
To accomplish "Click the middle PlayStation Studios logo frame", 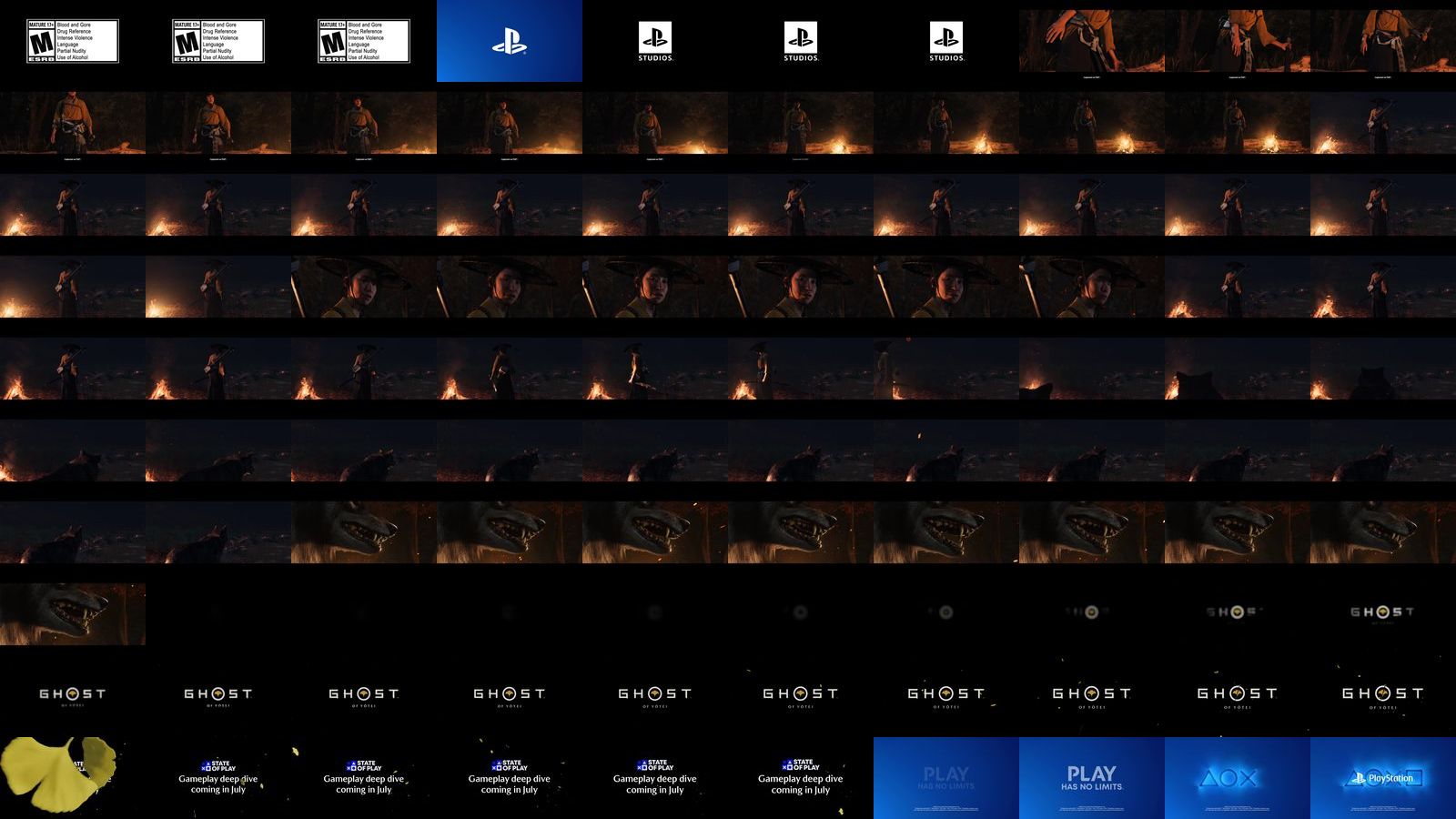I will tap(801, 41).
